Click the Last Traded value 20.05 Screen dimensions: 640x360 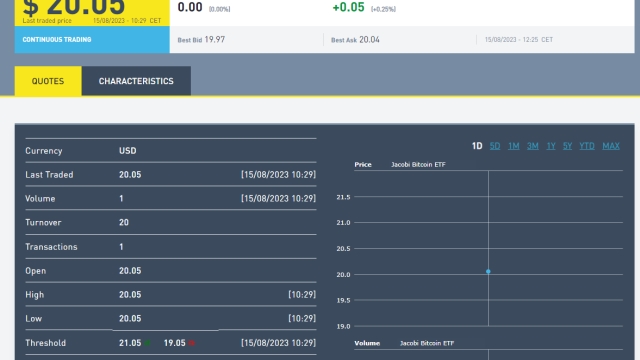tap(130, 175)
